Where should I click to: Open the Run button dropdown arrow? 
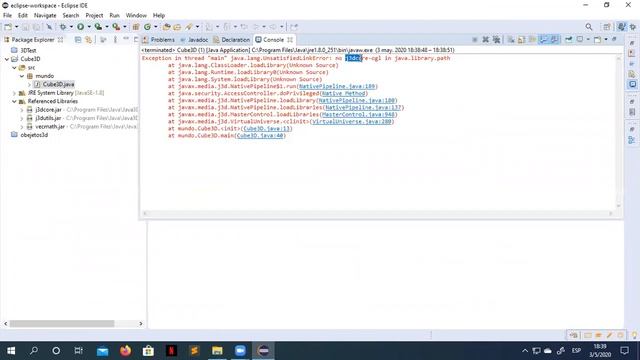pyautogui.click(x=89, y=27)
